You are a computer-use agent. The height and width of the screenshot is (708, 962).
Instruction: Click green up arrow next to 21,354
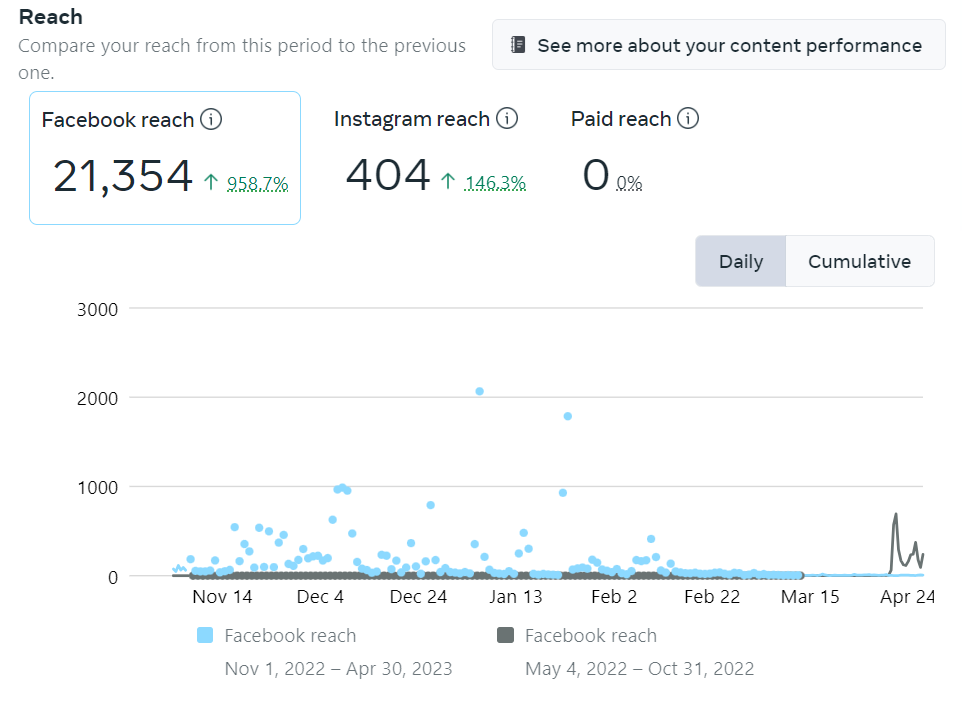pos(211,182)
